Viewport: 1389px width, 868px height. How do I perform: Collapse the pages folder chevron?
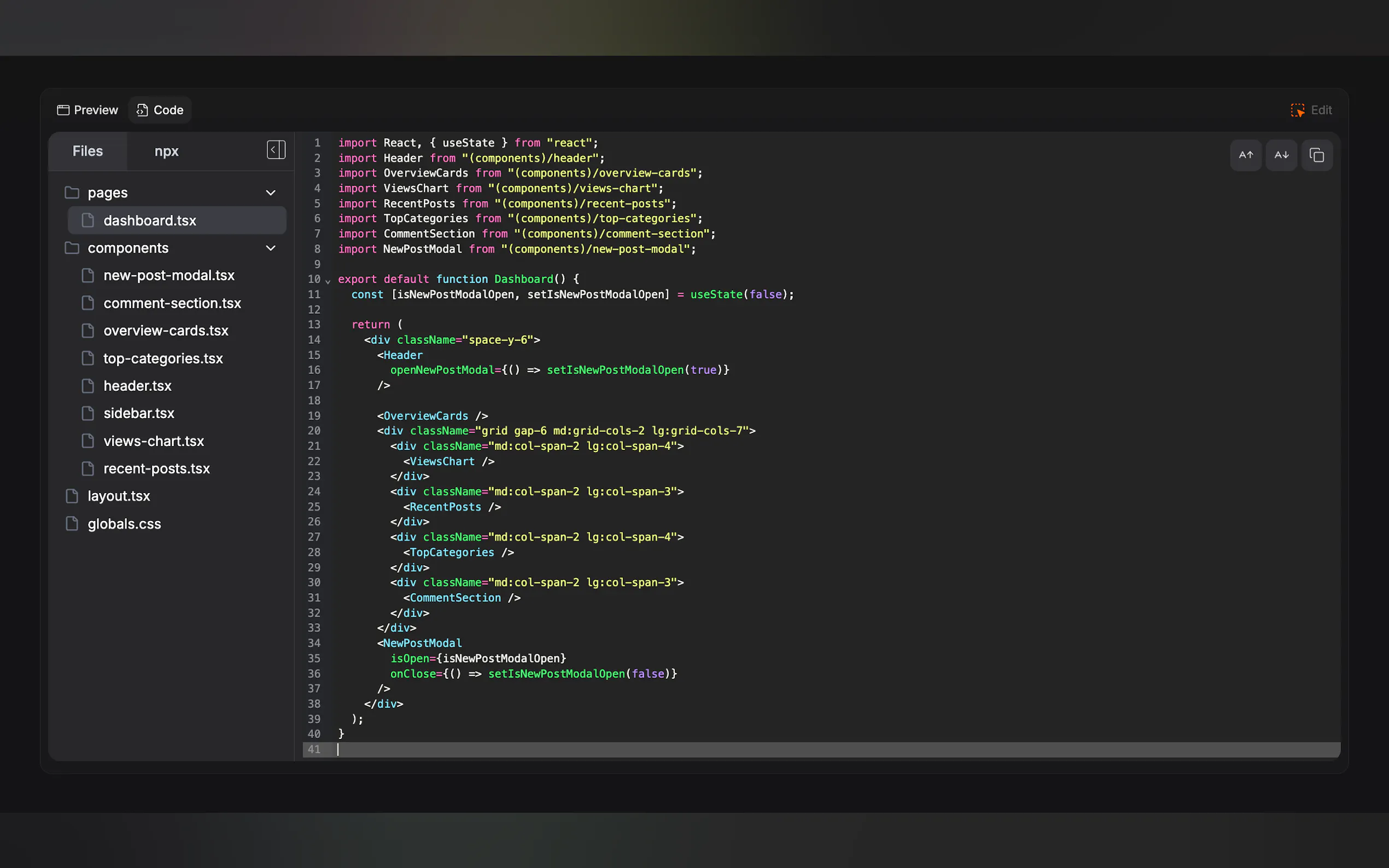[271, 193]
